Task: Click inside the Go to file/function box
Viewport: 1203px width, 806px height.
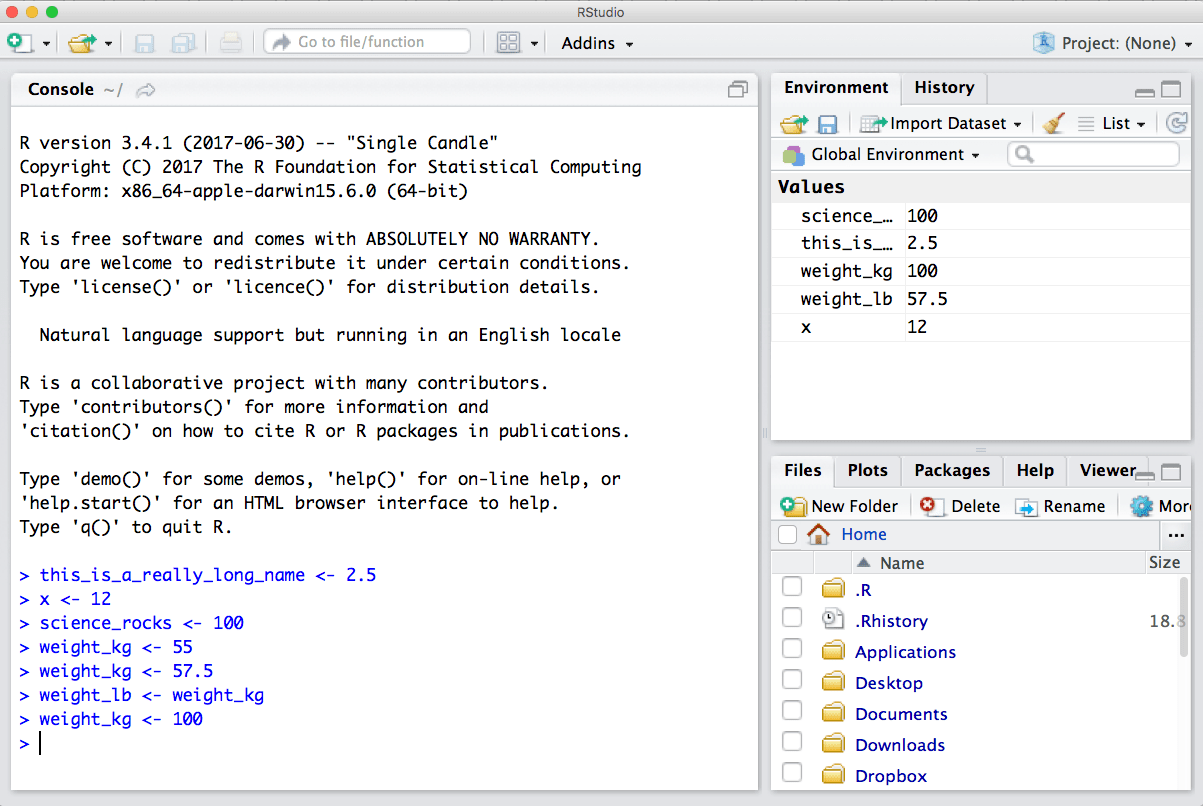Action: [366, 41]
